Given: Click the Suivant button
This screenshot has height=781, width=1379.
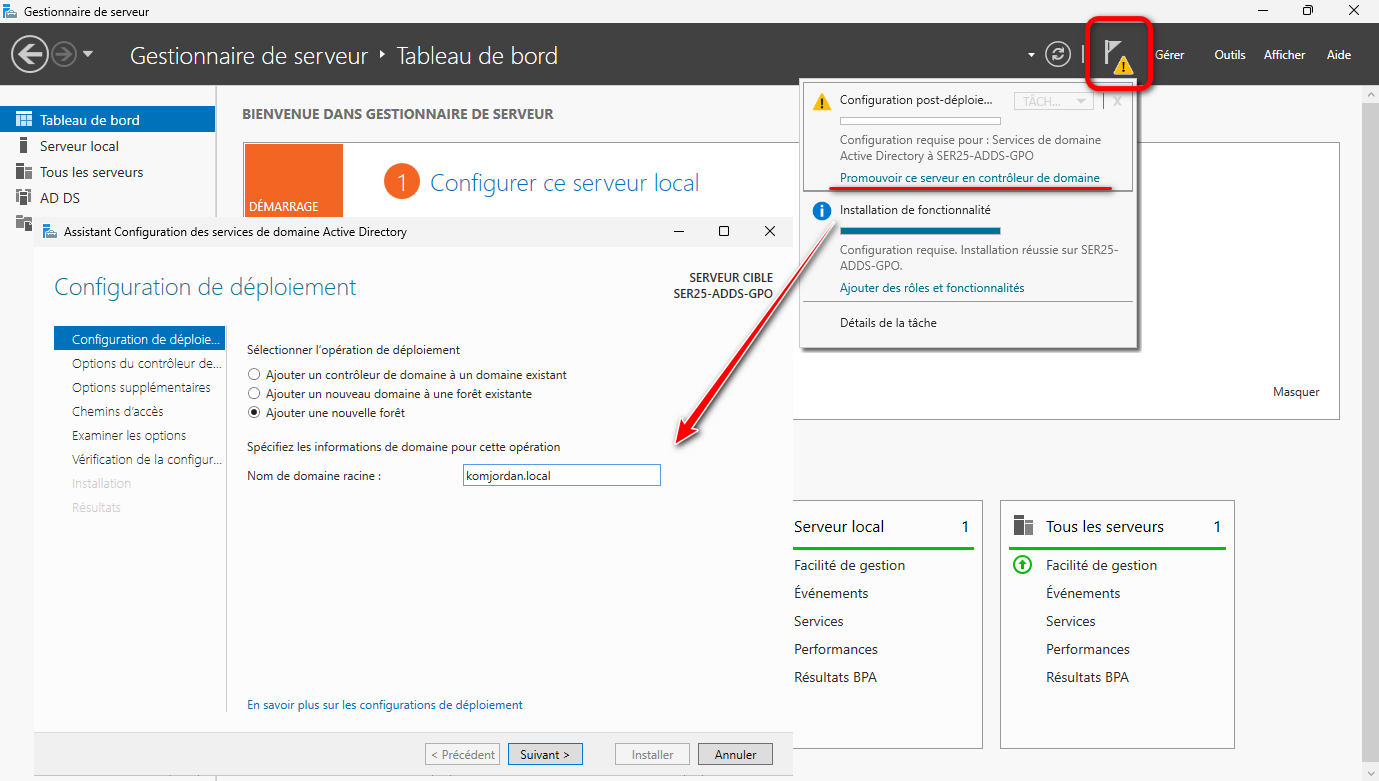Looking at the screenshot, I should (545, 755).
